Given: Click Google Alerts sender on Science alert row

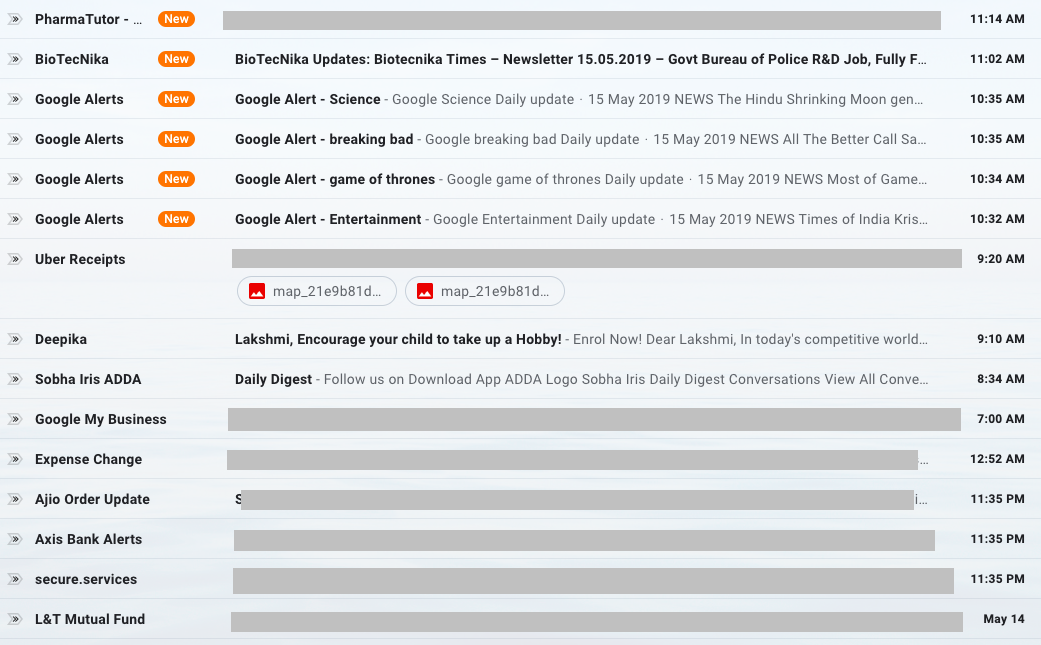Looking at the screenshot, I should 79,99.
